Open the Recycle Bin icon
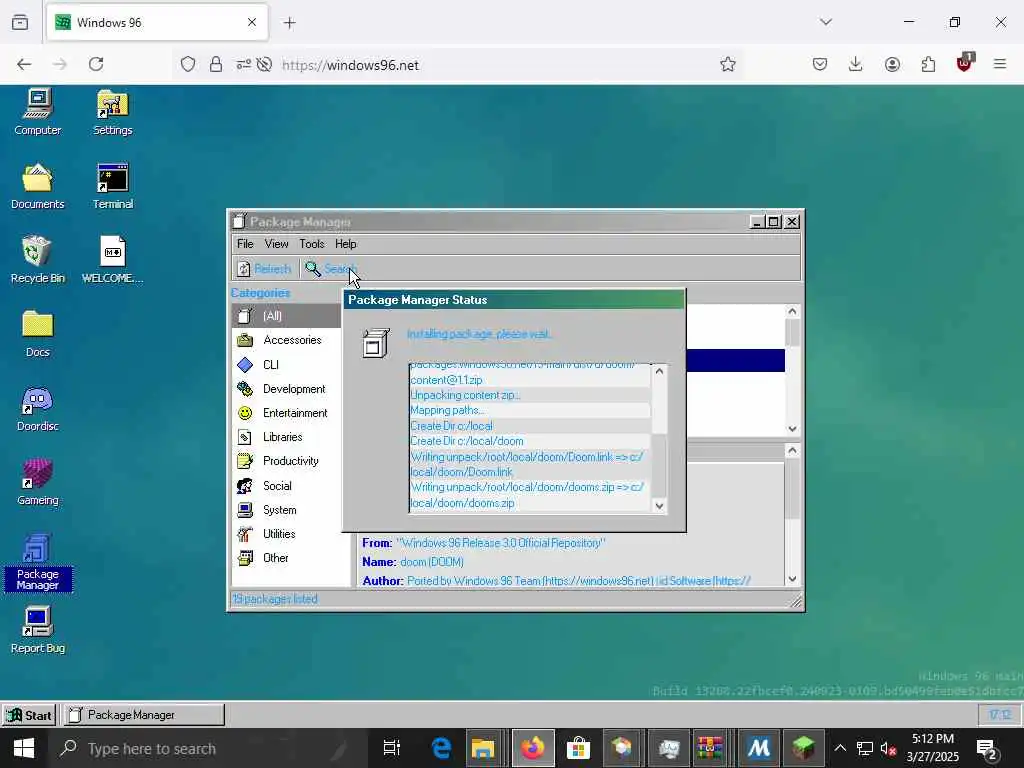This screenshot has height=768, width=1024. pos(38,260)
